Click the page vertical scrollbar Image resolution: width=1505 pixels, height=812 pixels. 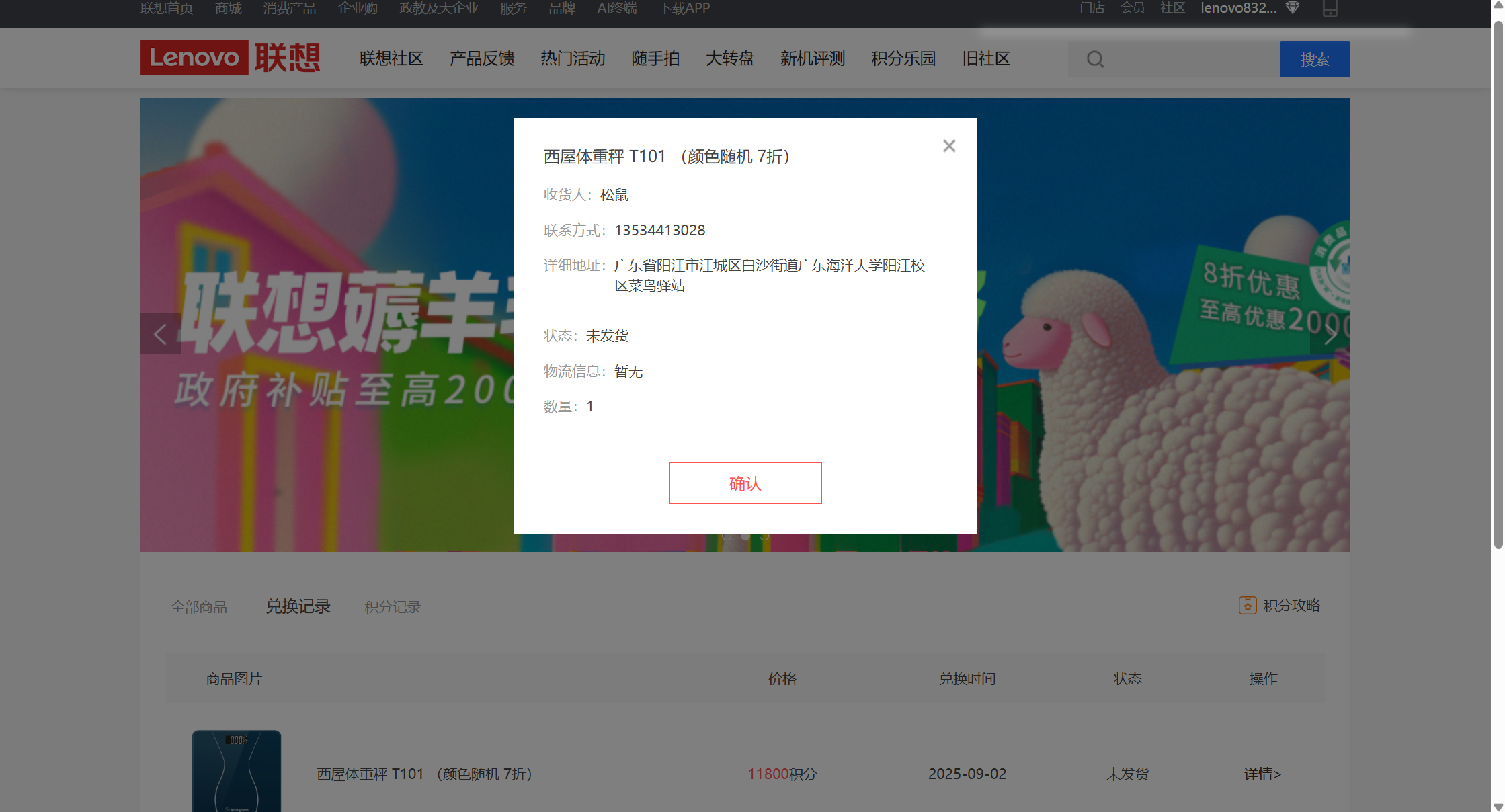pos(1498,284)
